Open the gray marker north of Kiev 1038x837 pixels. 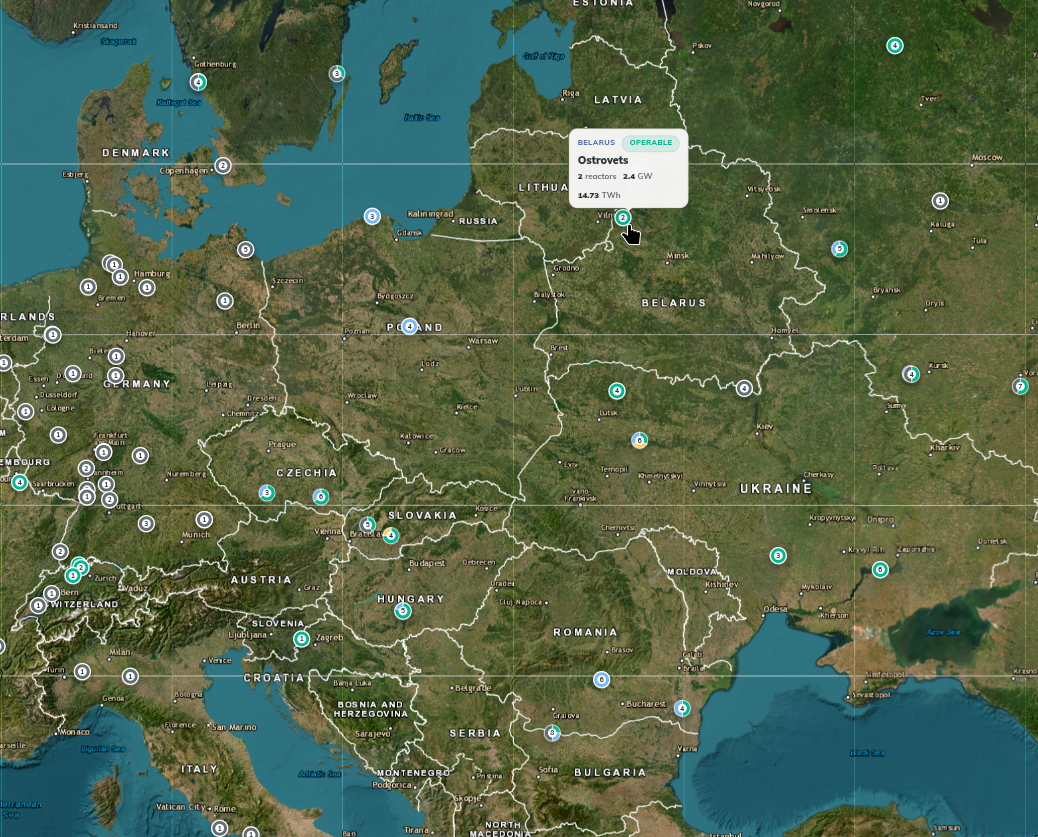point(744,389)
